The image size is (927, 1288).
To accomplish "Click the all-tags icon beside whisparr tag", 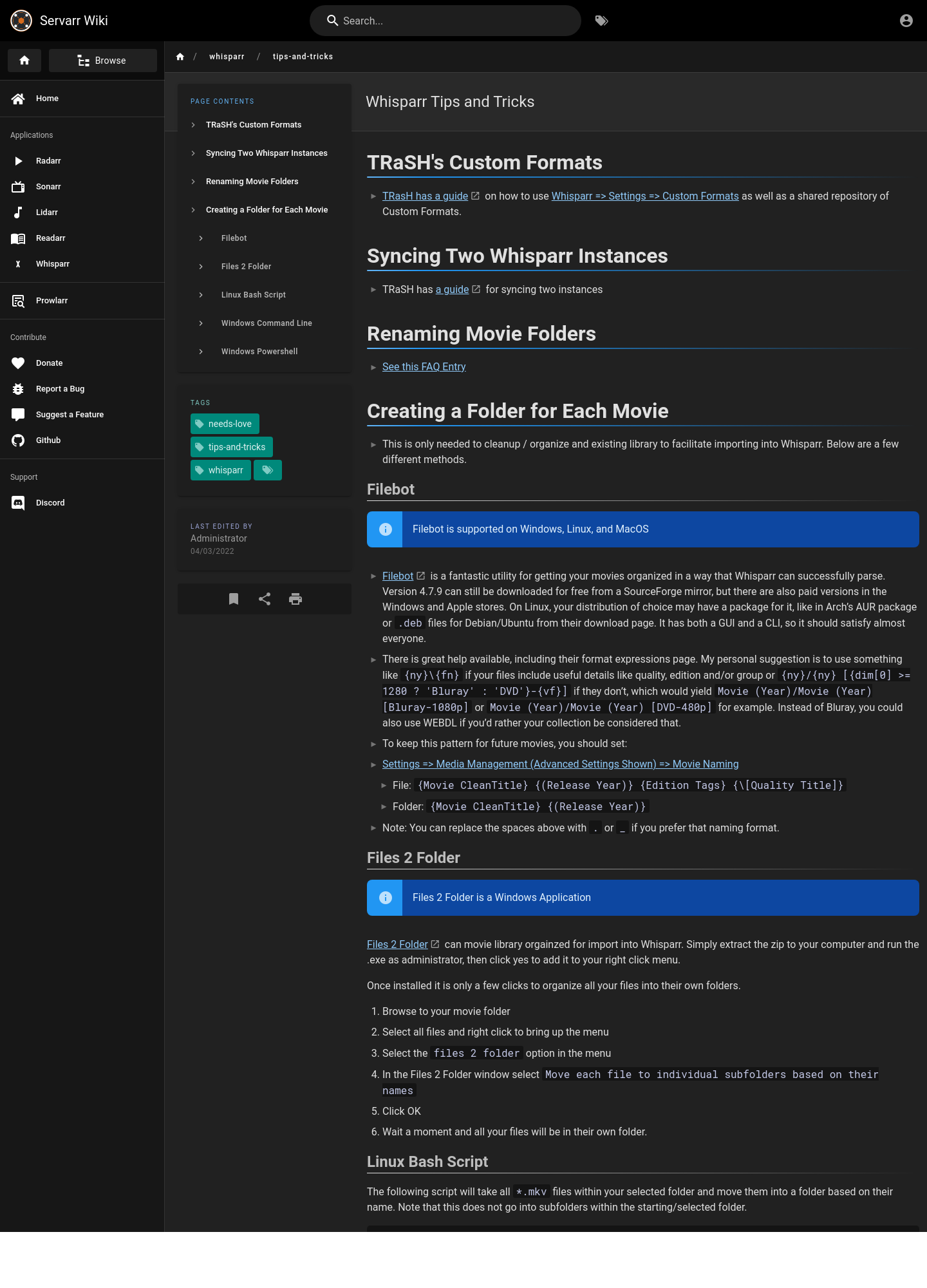I will point(268,470).
